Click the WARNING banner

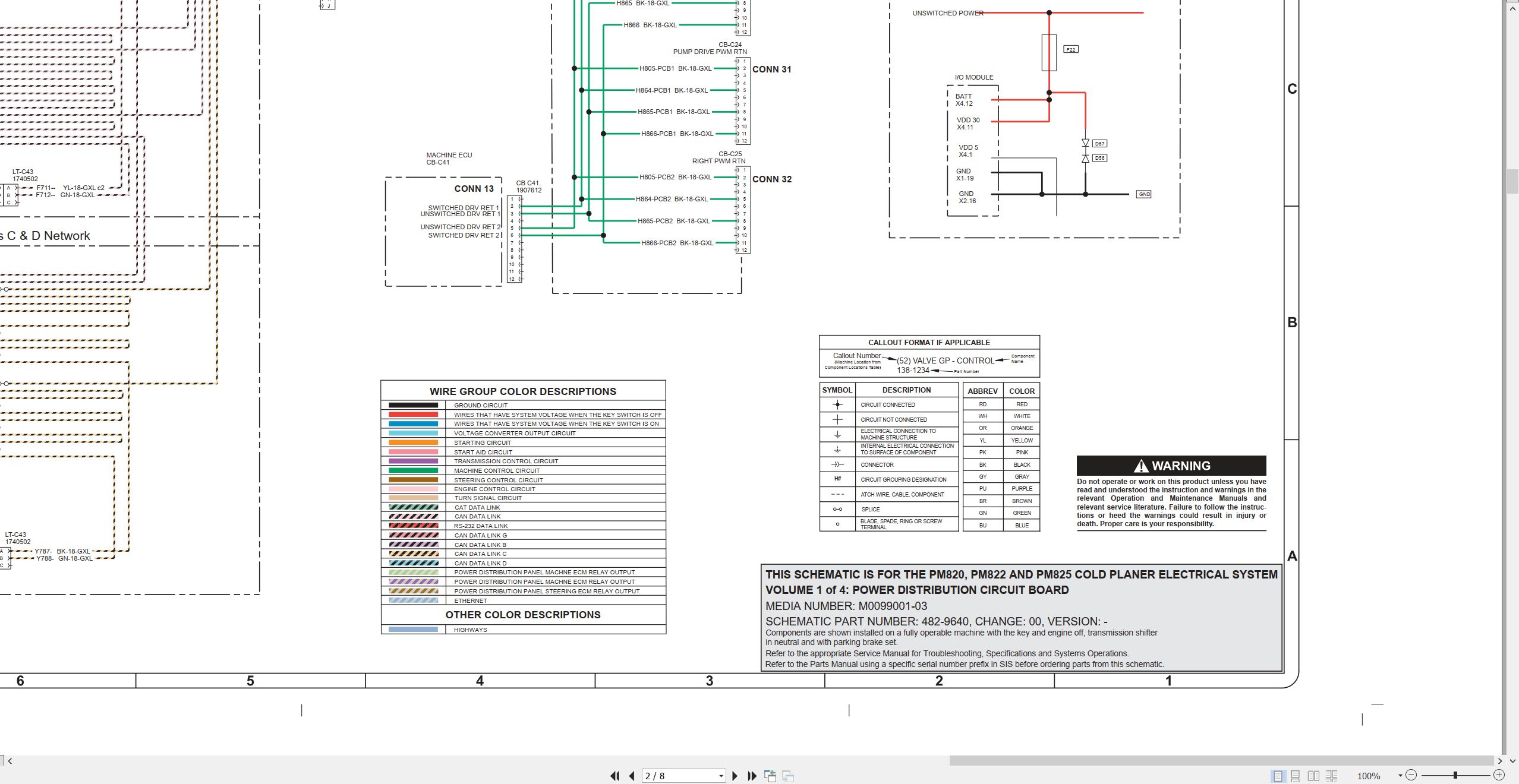tap(1171, 466)
